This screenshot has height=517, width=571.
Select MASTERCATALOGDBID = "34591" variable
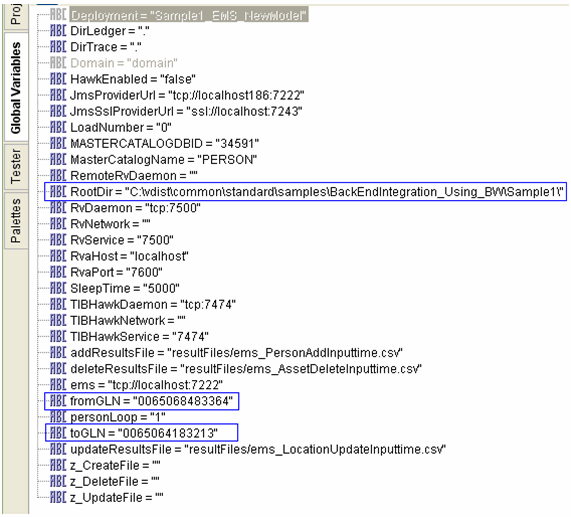coord(165,143)
